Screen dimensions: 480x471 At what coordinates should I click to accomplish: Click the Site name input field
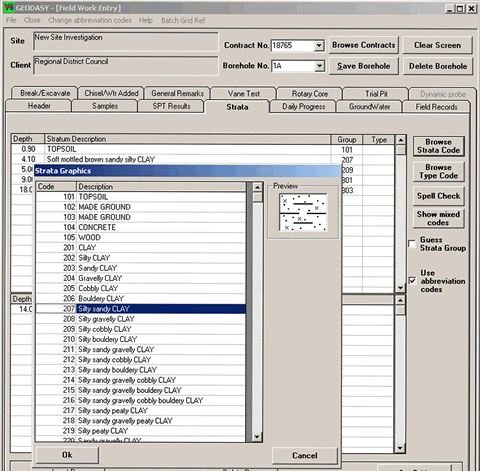pyautogui.click(x=126, y=41)
